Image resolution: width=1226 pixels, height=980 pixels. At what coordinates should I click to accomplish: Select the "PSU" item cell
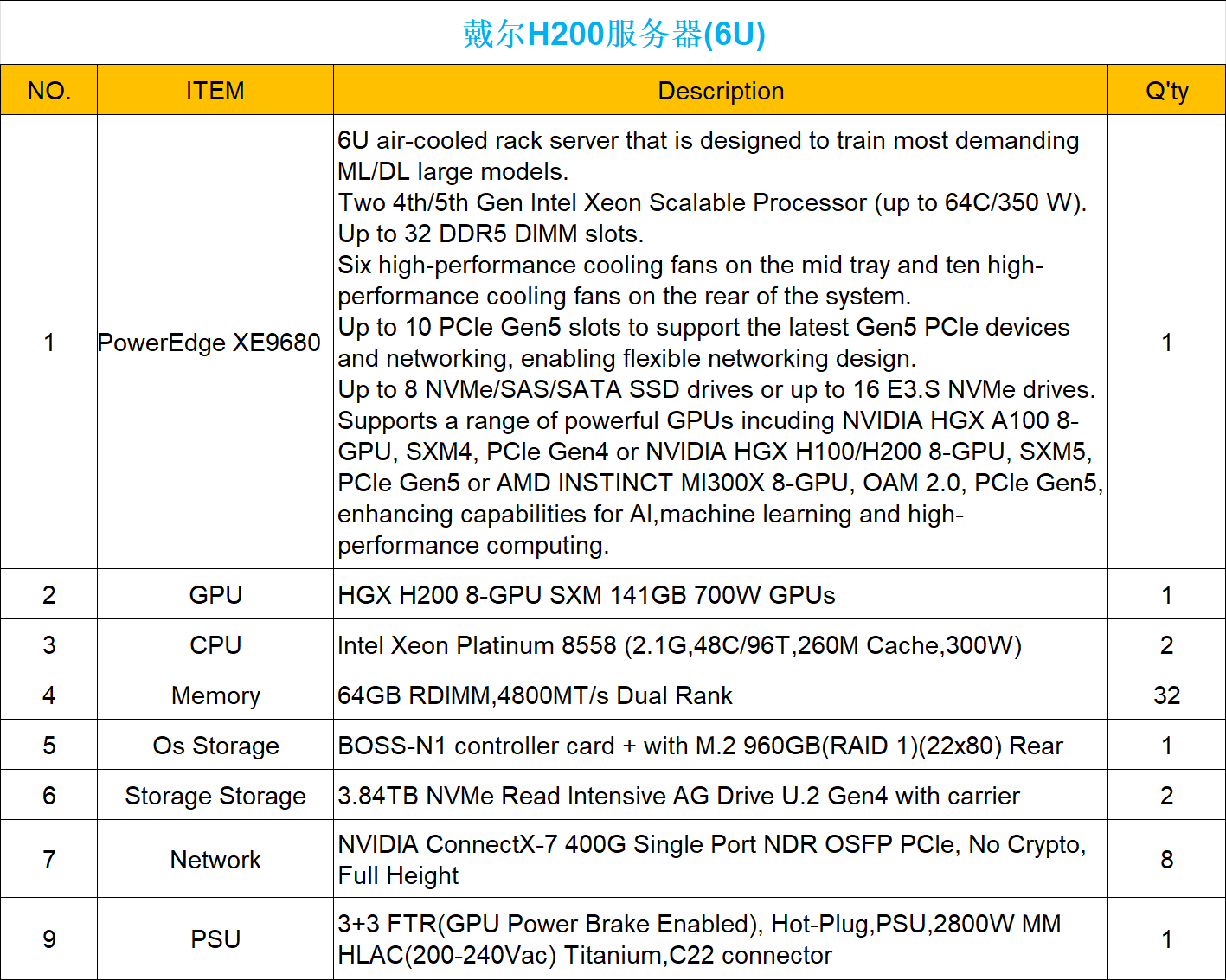(x=215, y=938)
